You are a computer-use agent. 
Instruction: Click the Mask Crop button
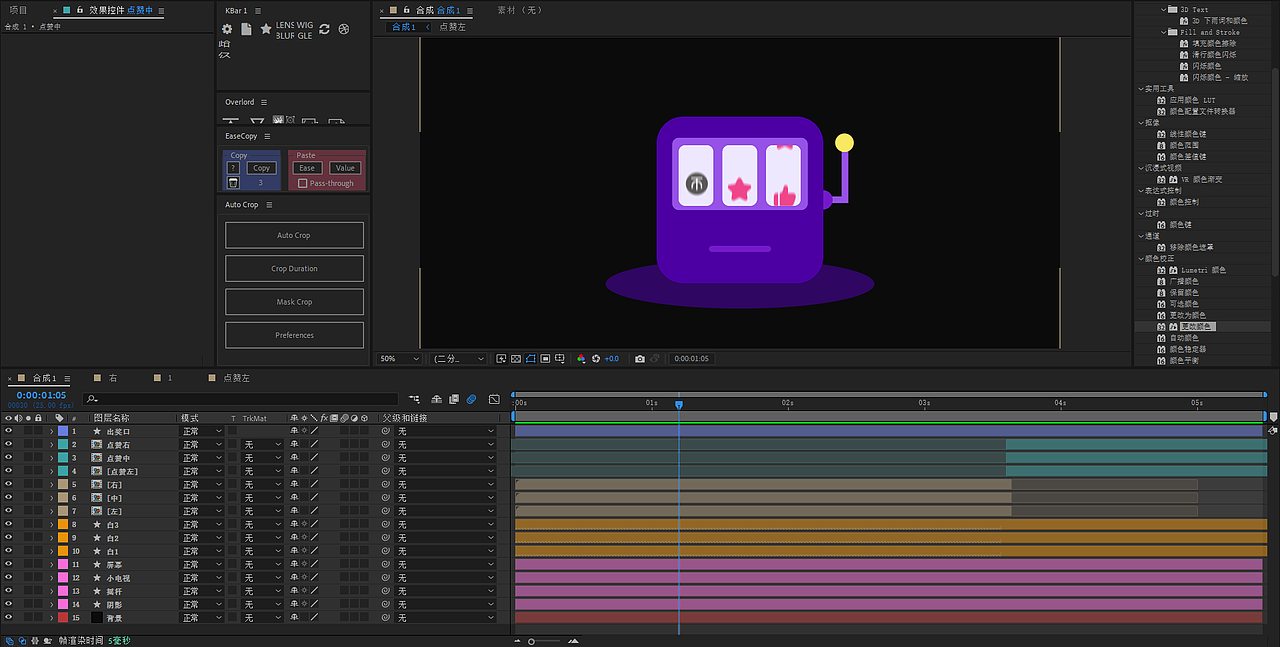(x=294, y=302)
